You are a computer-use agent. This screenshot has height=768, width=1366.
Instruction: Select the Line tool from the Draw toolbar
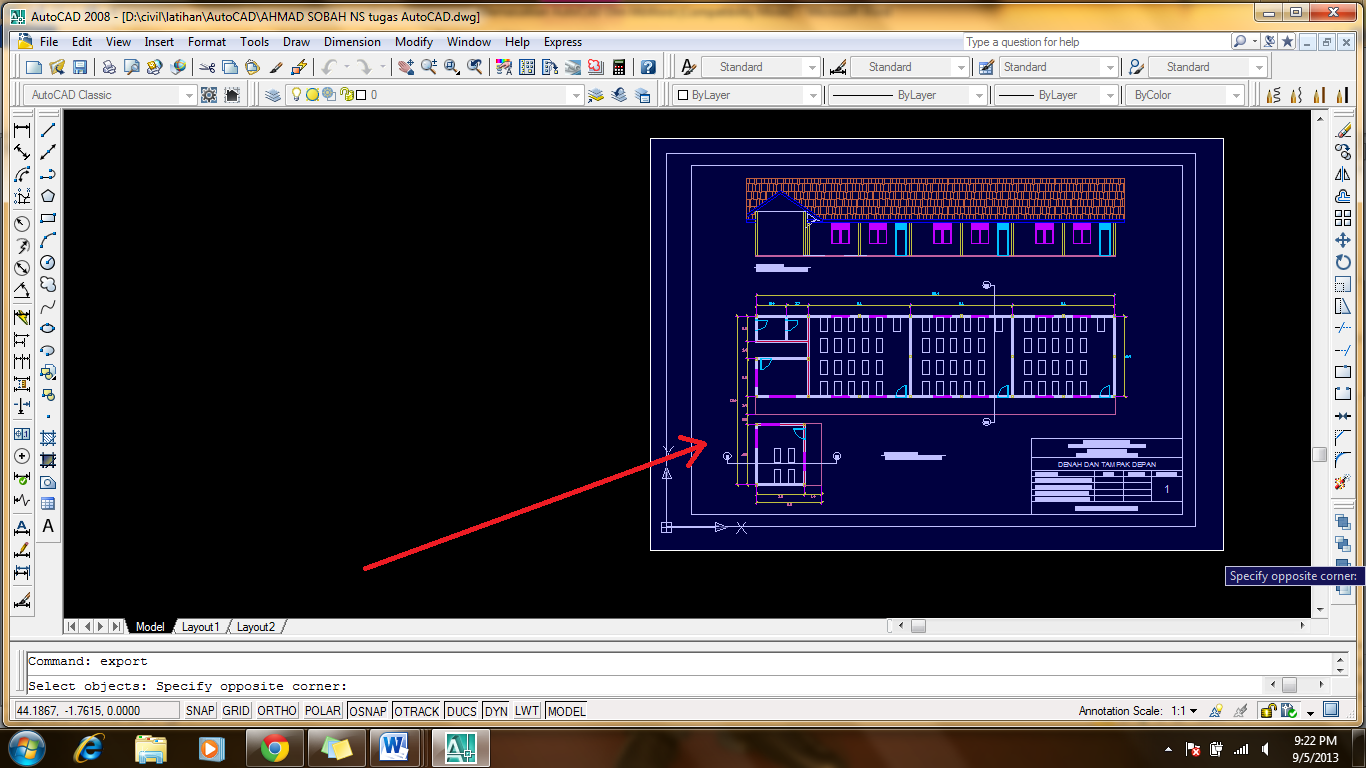(x=50, y=130)
